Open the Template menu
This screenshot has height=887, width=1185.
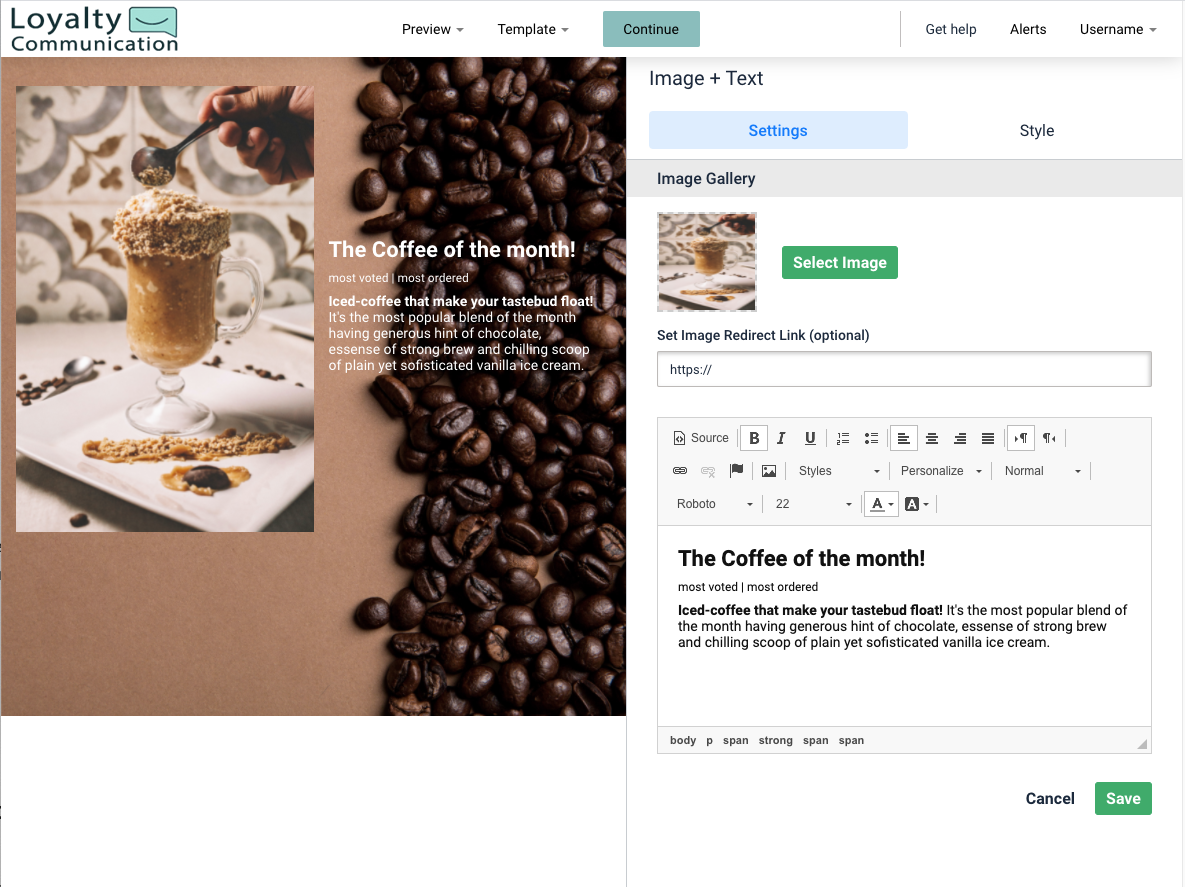[x=531, y=29]
